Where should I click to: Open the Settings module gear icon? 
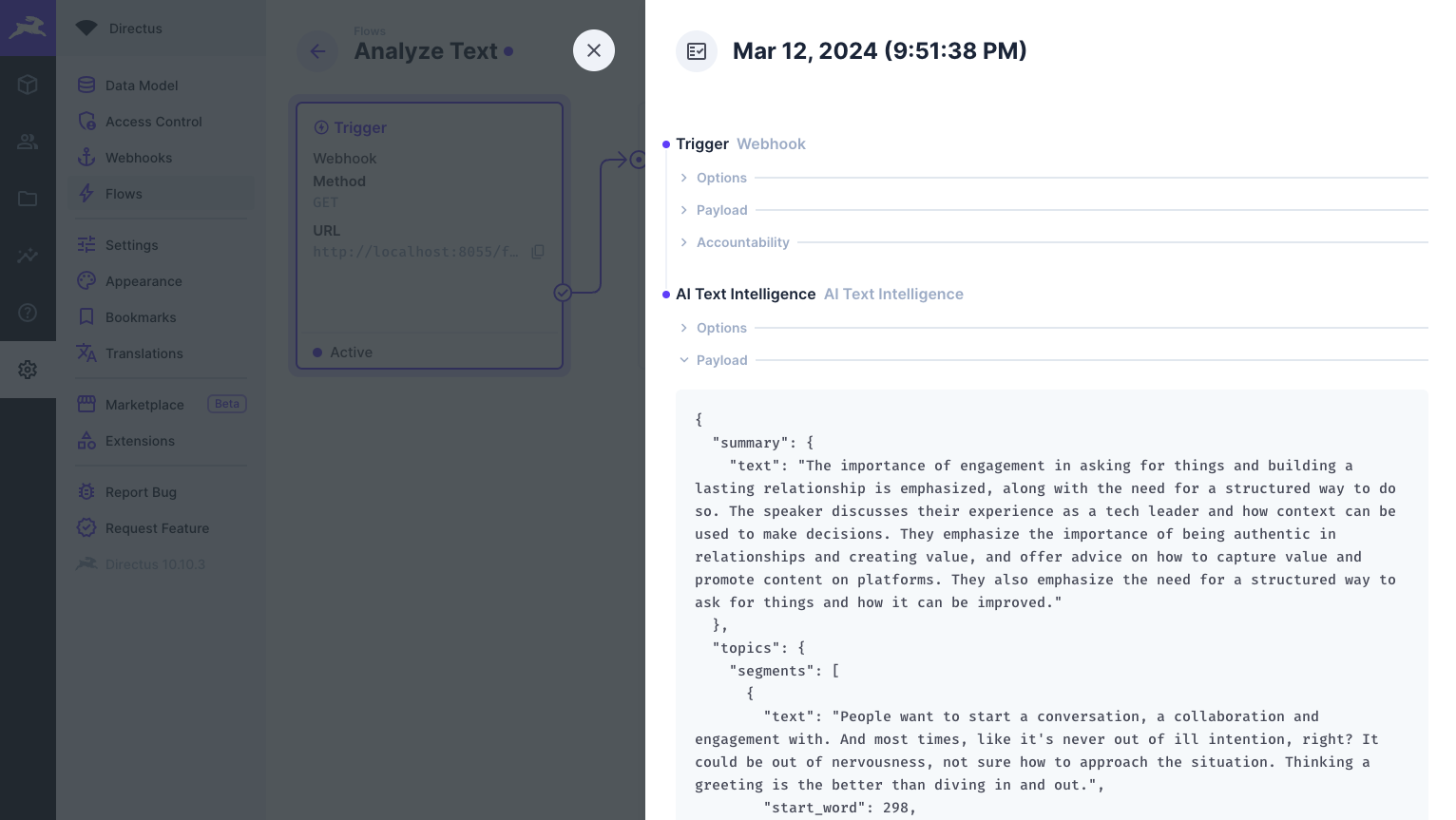[28, 370]
